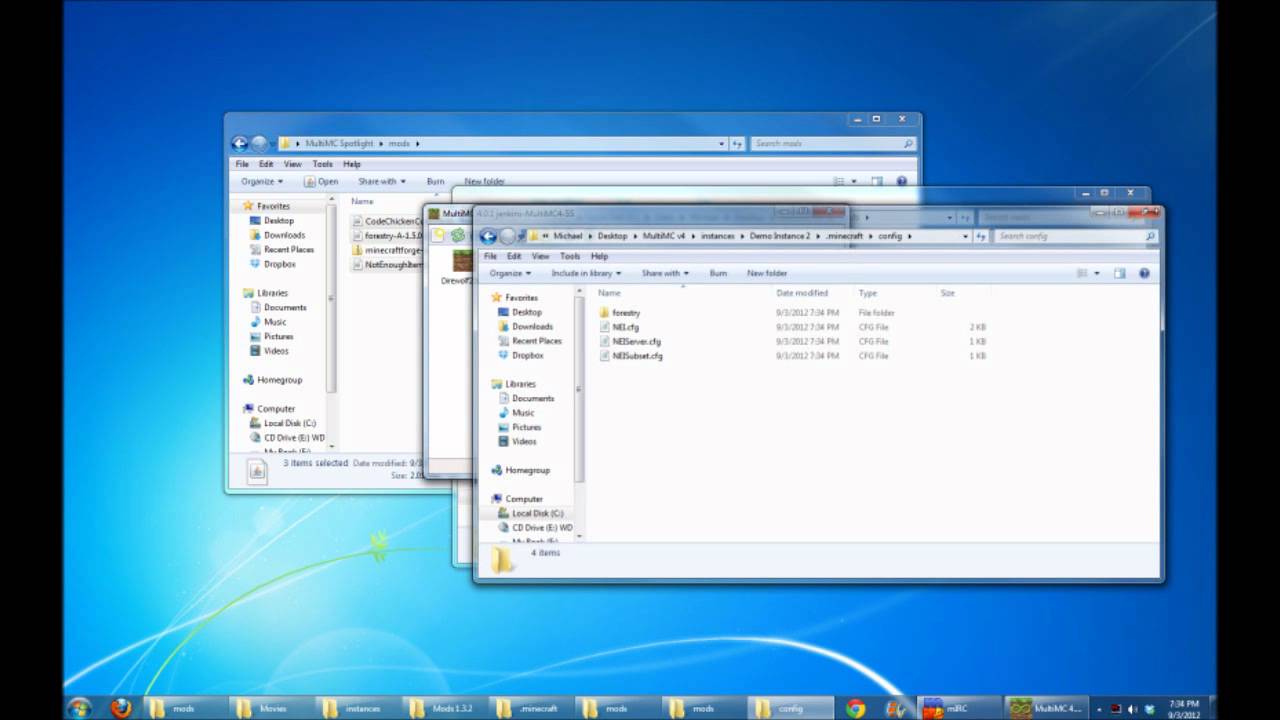Launch Google Chrome from the taskbar
The image size is (1280, 720).
[x=855, y=708]
